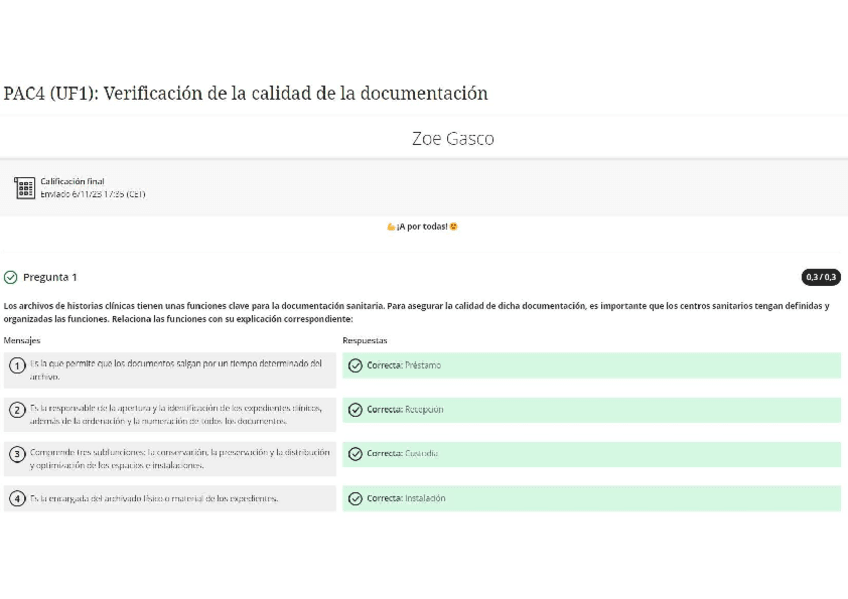The width and height of the screenshot is (848, 599).
Task: Click the Calificación final grade sheet icon
Action: pos(24,188)
